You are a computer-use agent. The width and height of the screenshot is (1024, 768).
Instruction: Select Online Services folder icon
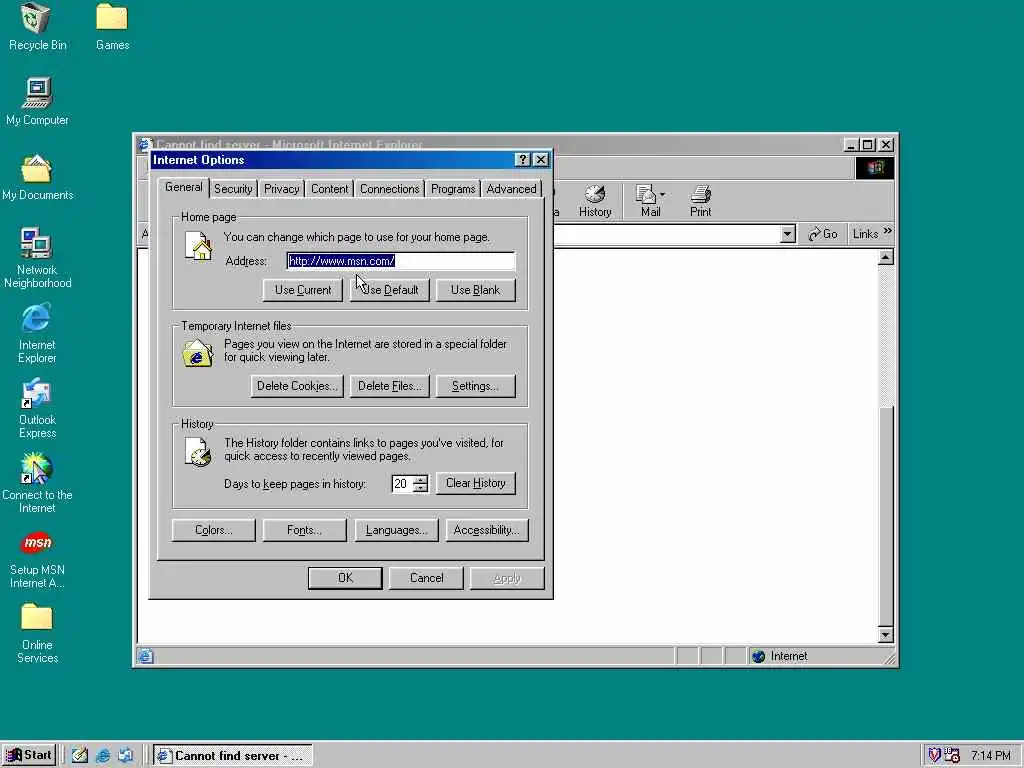(x=37, y=633)
